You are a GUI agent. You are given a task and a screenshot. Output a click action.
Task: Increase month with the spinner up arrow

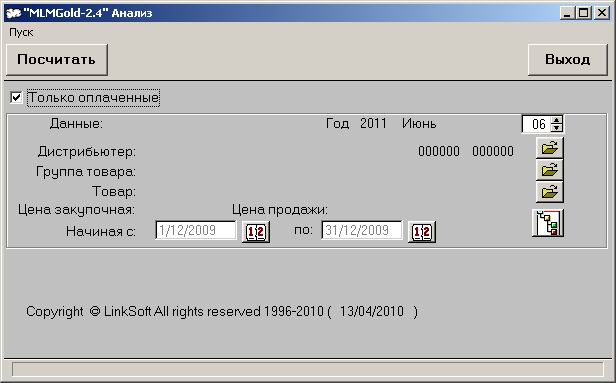pos(556,120)
